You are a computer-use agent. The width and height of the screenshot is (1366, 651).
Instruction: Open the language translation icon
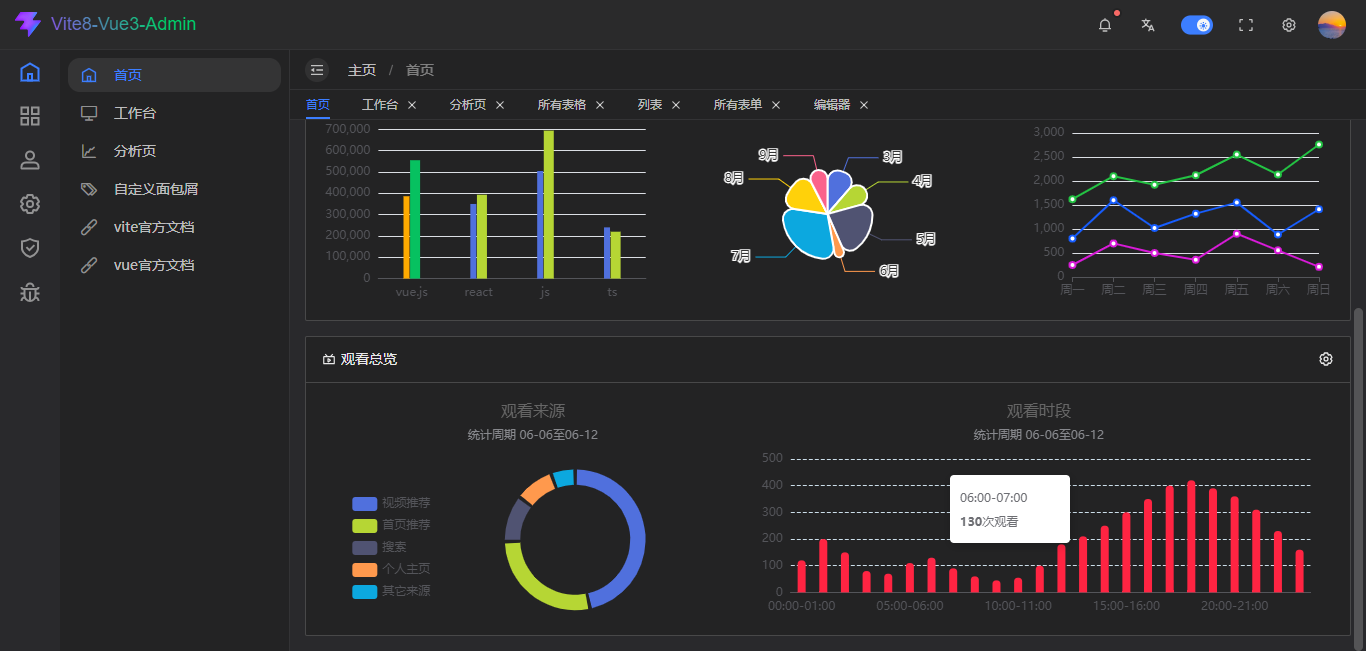point(1148,25)
